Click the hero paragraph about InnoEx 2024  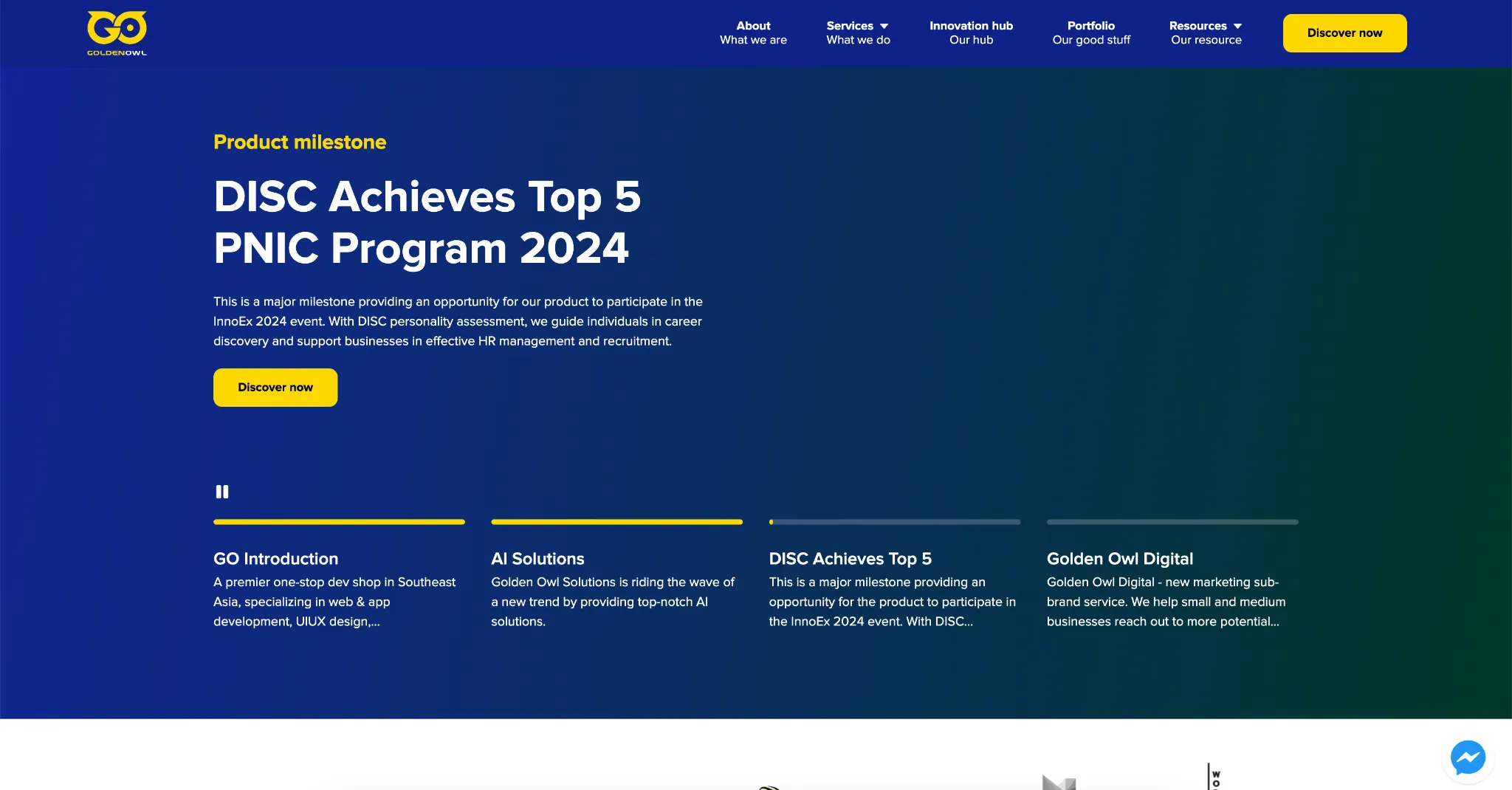458,321
